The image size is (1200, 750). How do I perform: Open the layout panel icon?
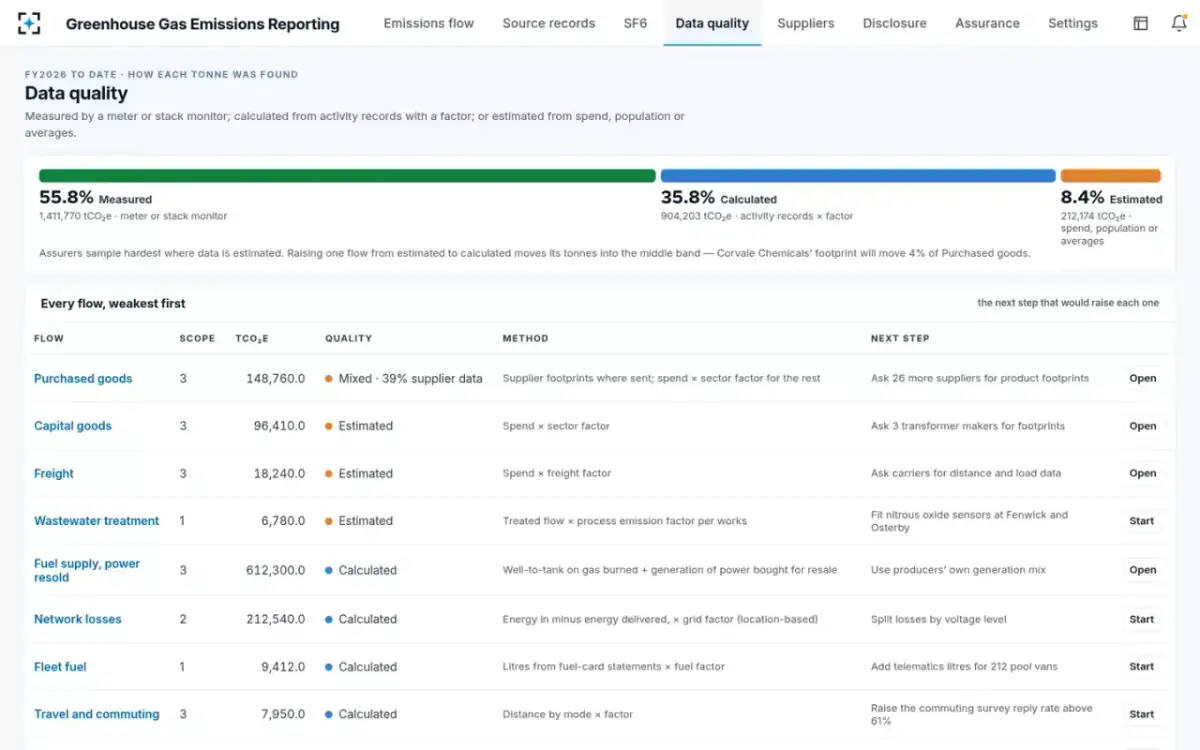coord(1140,23)
